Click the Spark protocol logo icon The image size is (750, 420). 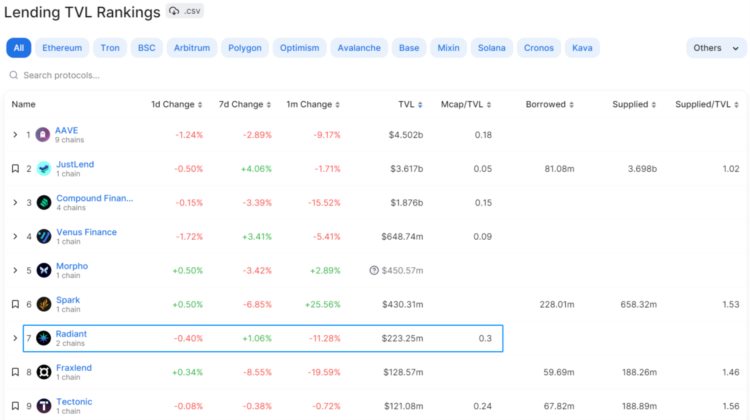(43, 304)
